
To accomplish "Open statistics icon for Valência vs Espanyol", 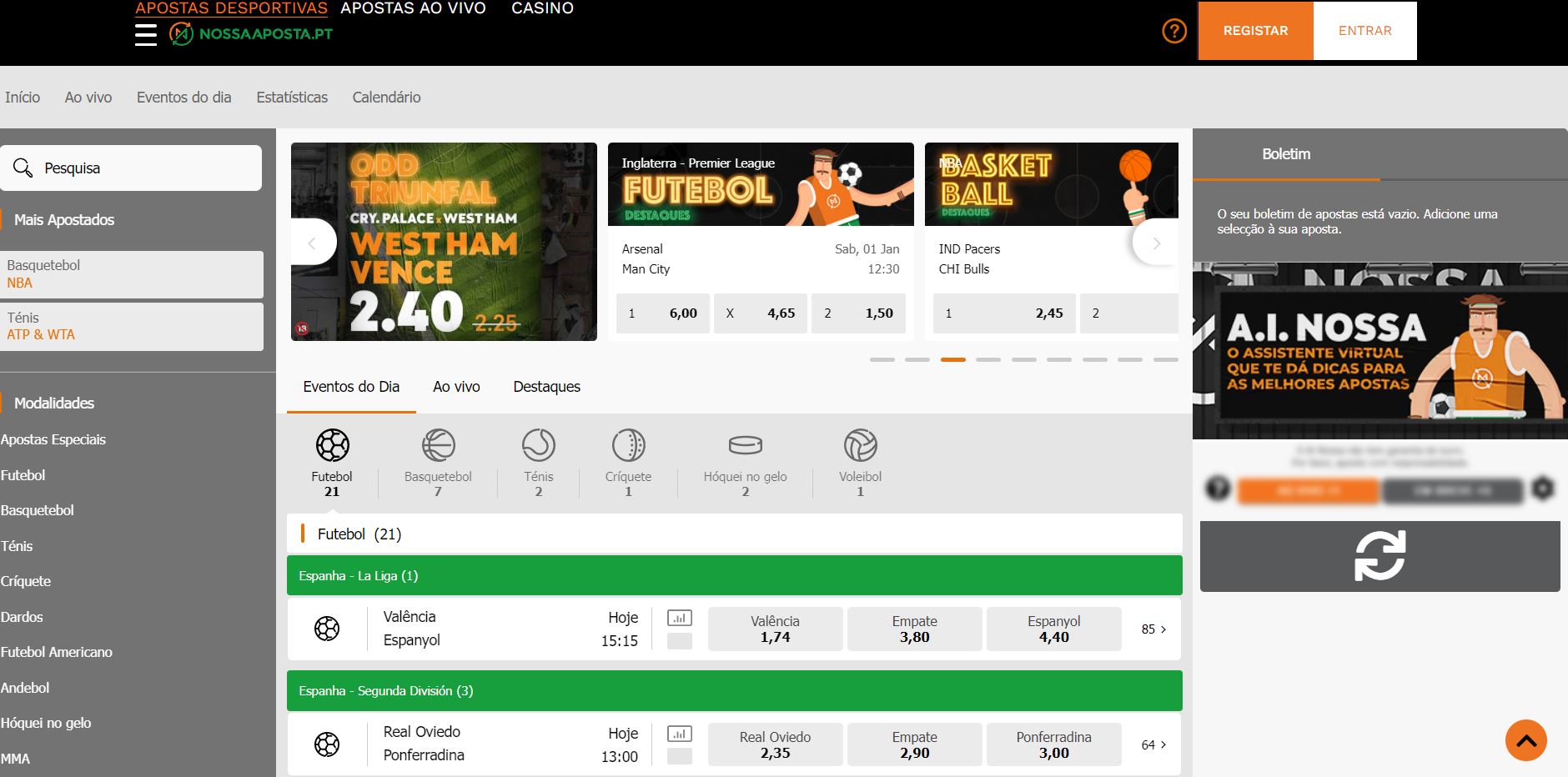I will tap(680, 618).
